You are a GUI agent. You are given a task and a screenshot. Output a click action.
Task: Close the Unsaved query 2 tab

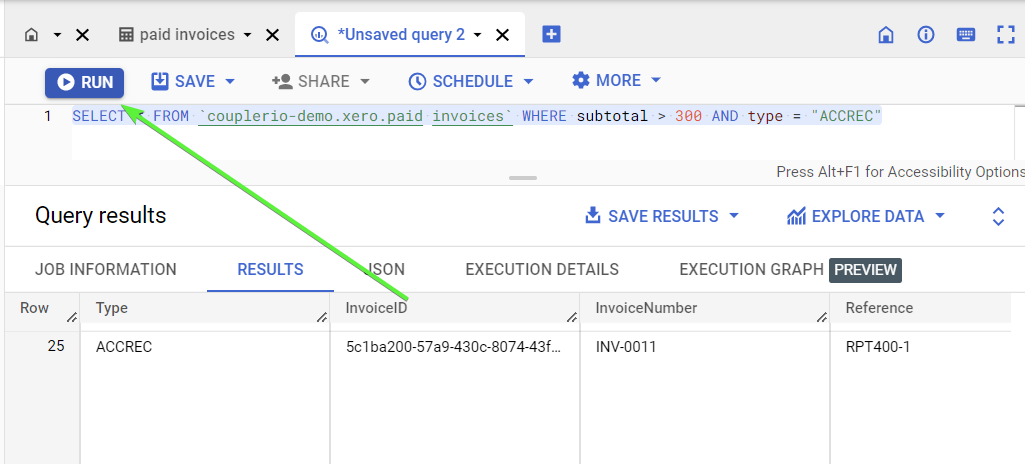click(x=502, y=35)
